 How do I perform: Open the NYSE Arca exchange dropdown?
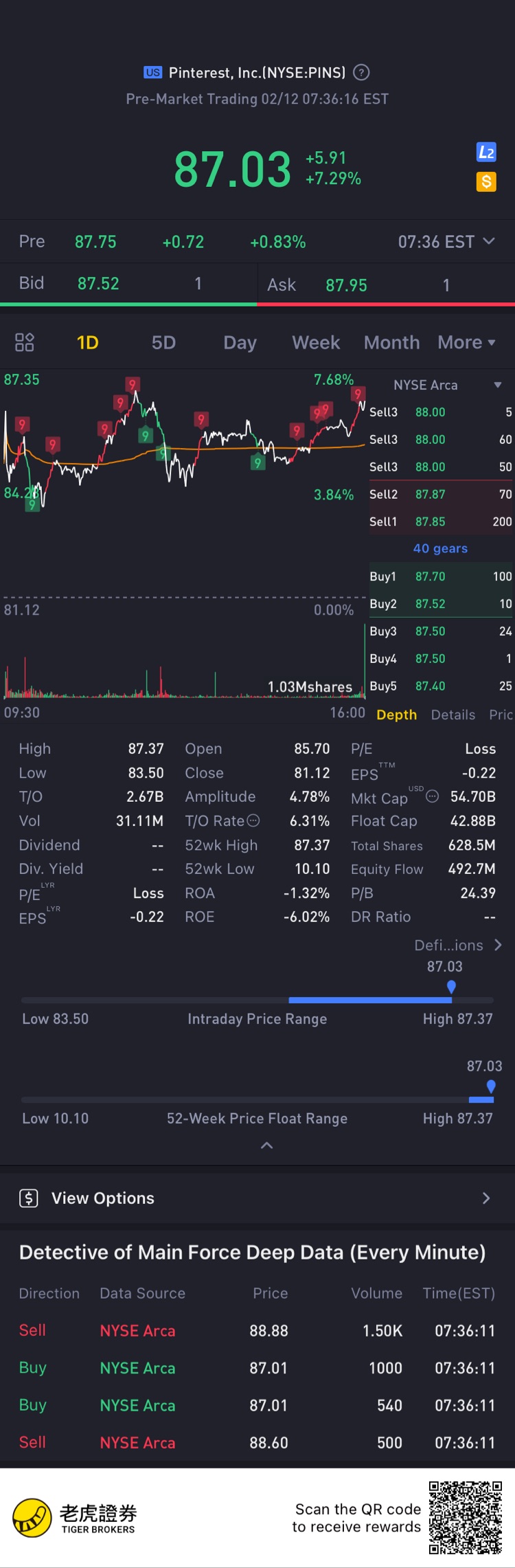[x=447, y=385]
